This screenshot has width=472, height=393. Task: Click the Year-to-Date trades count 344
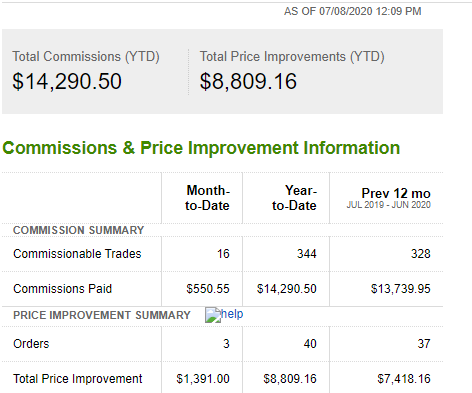point(307,254)
